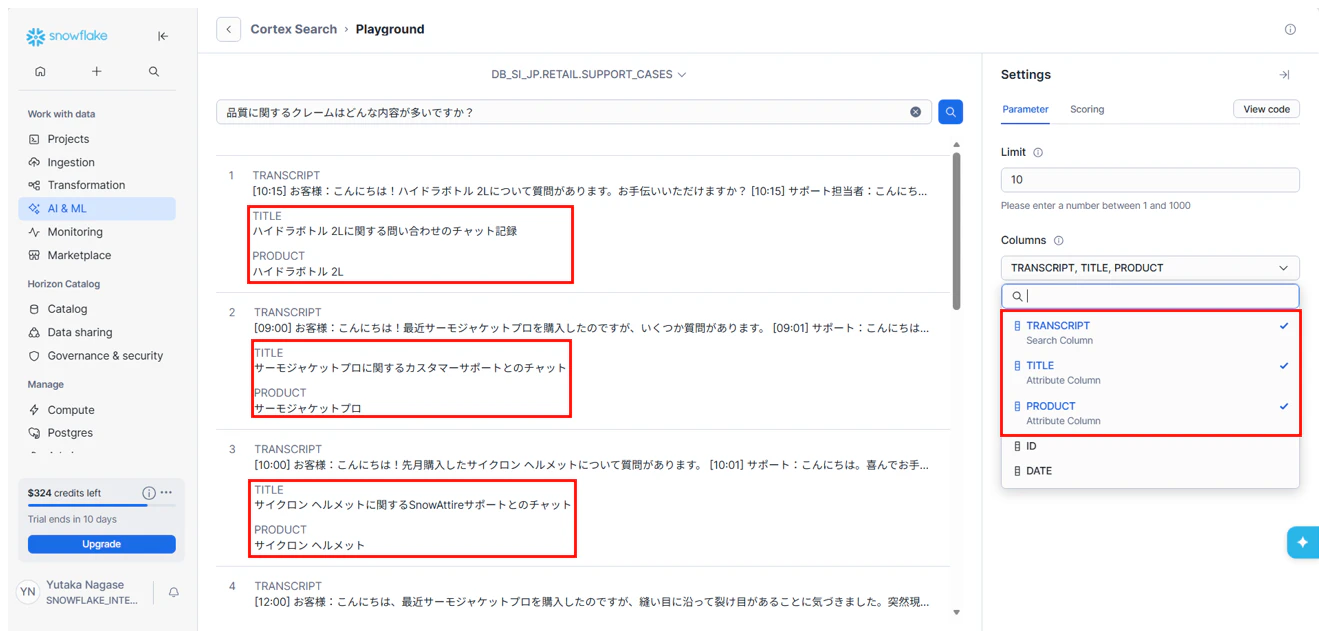Click result 1 title ハイドラボトル 2Lに関する問い合わせ
1319x631 pixels.
(x=385, y=231)
